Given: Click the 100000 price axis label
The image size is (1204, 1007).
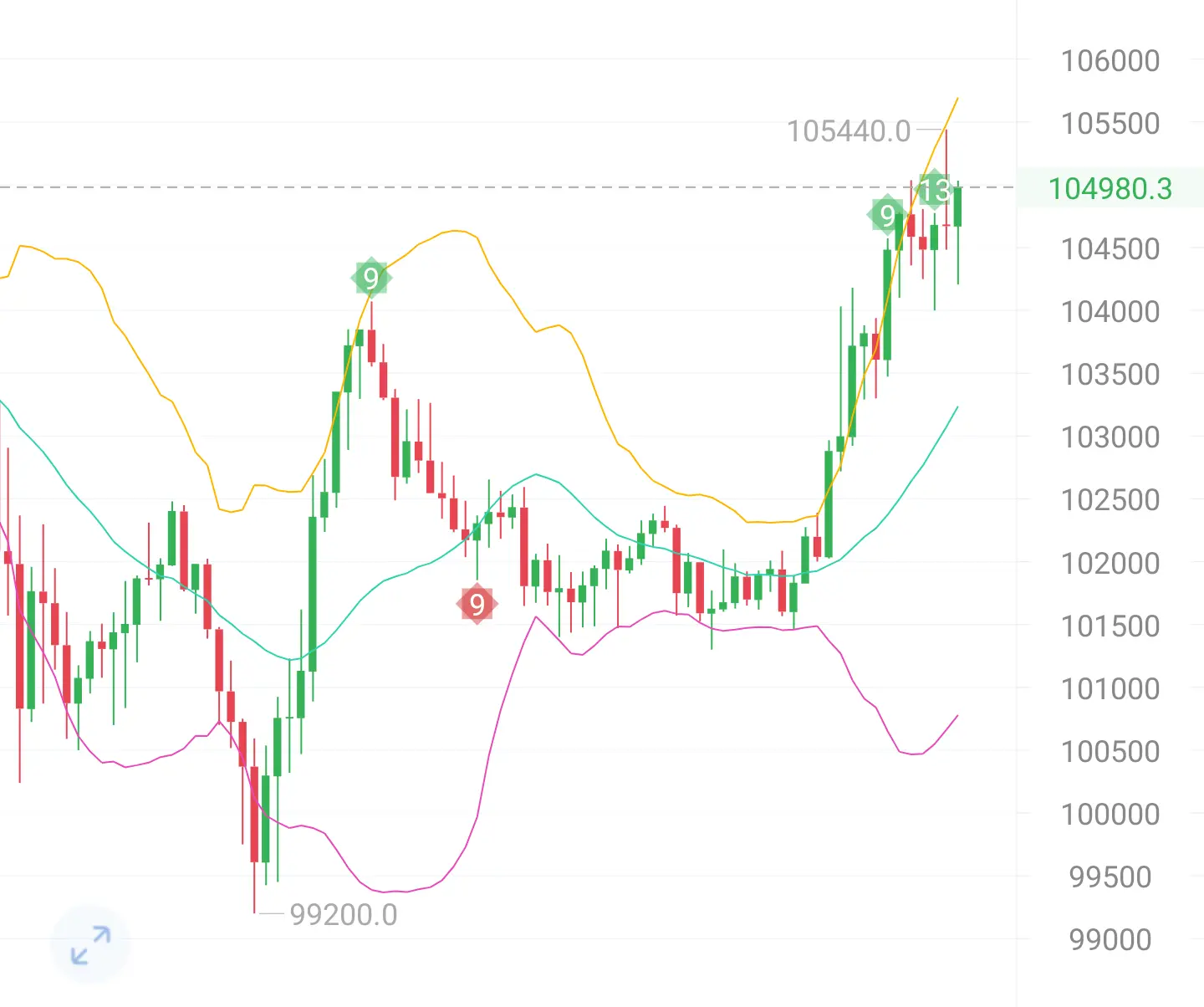Looking at the screenshot, I should point(1110,814).
